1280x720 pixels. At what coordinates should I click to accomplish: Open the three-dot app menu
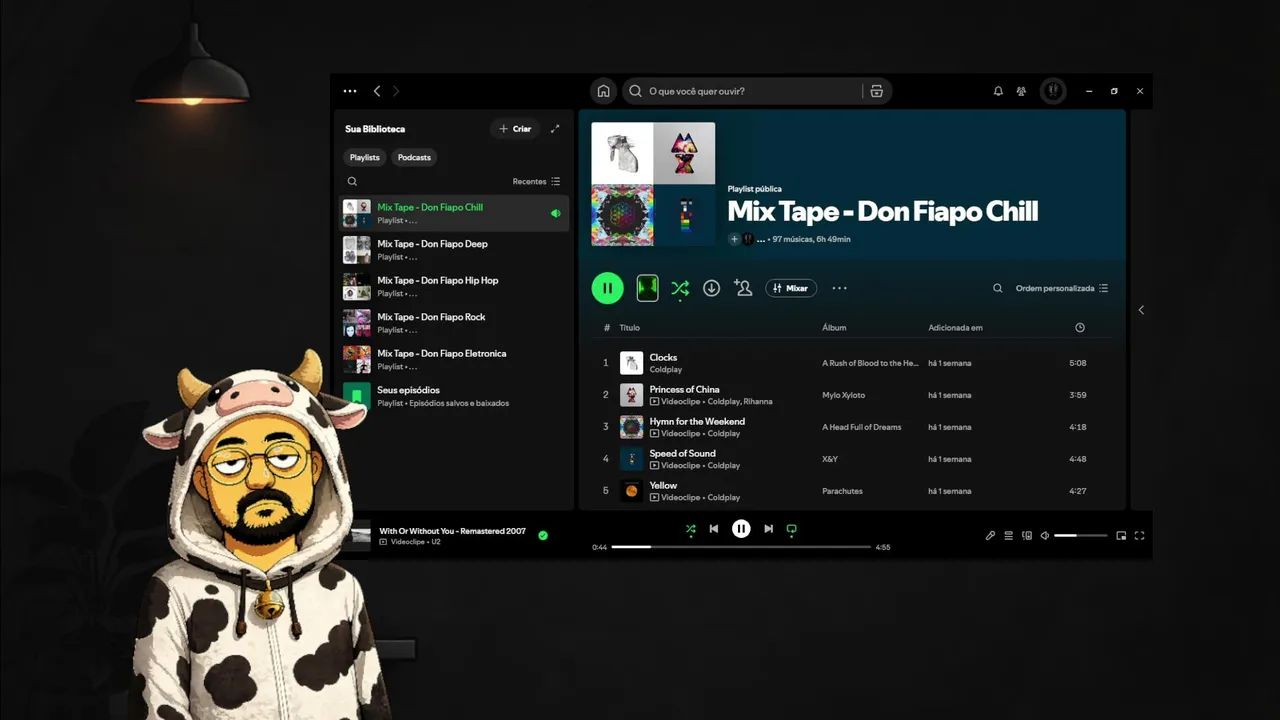[350, 91]
